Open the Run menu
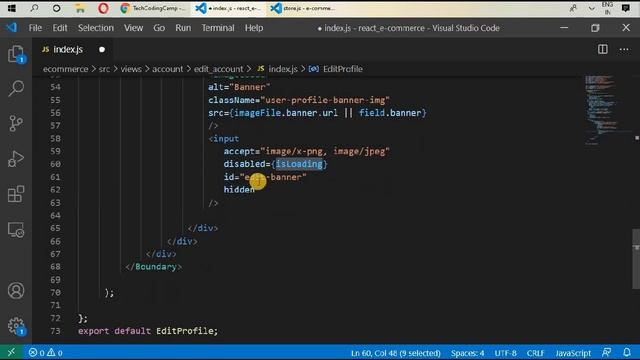 (183, 28)
